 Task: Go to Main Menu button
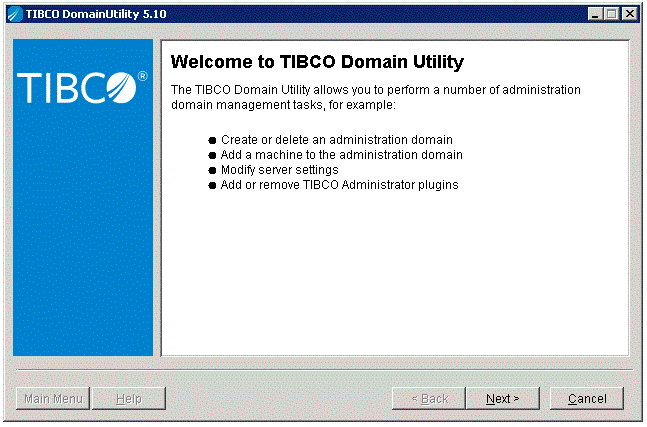(53, 399)
